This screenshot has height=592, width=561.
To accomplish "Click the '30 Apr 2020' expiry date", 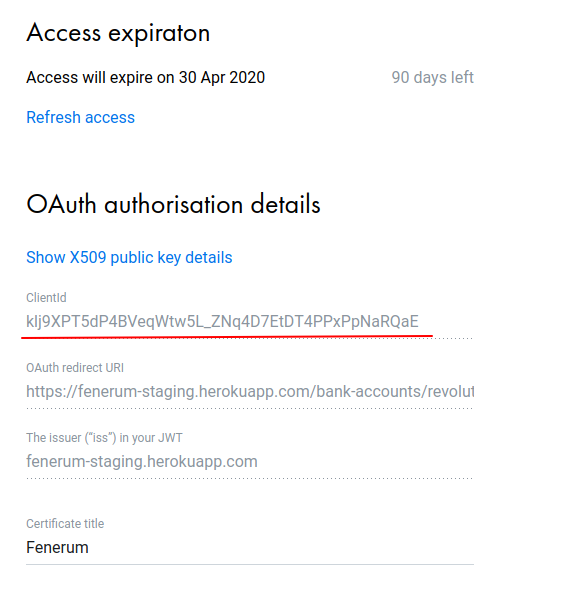I will pos(222,78).
